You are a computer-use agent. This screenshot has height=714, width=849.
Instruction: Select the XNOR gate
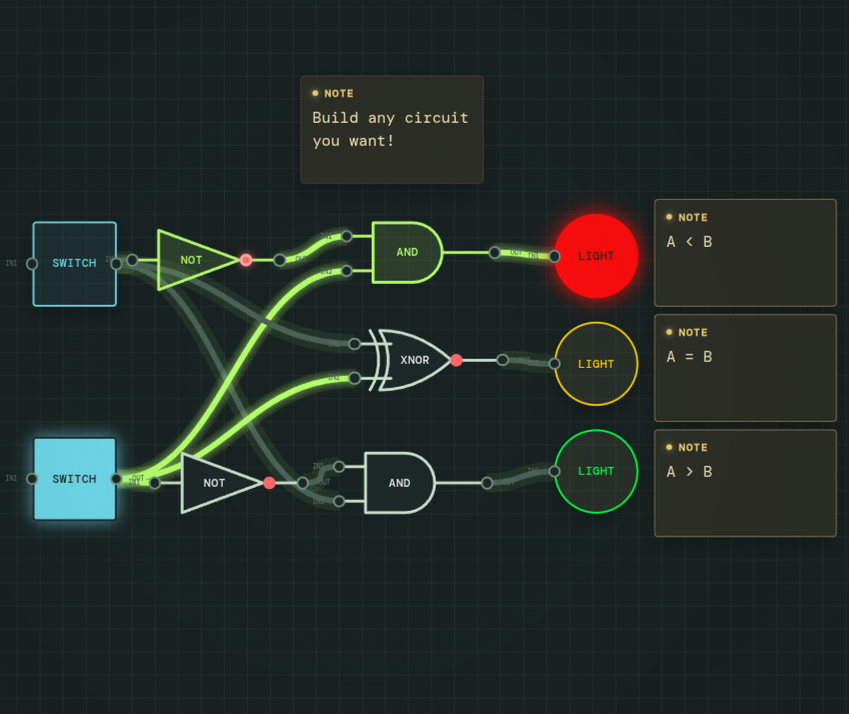[410, 360]
